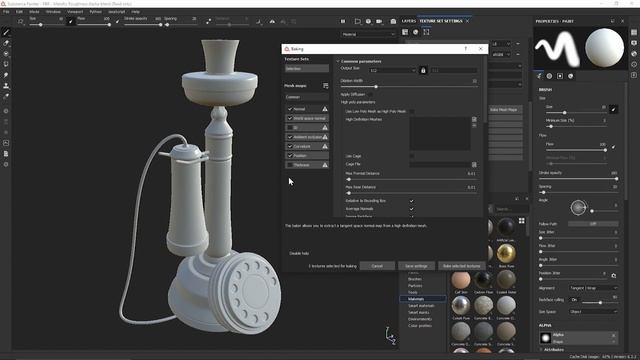Open the File menu
Image resolution: width=640 pixels, height=360 pixels.
click(6, 12)
